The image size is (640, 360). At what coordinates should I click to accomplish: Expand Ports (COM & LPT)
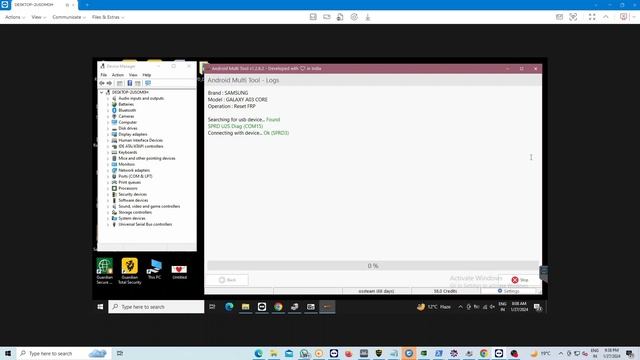[x=108, y=176]
